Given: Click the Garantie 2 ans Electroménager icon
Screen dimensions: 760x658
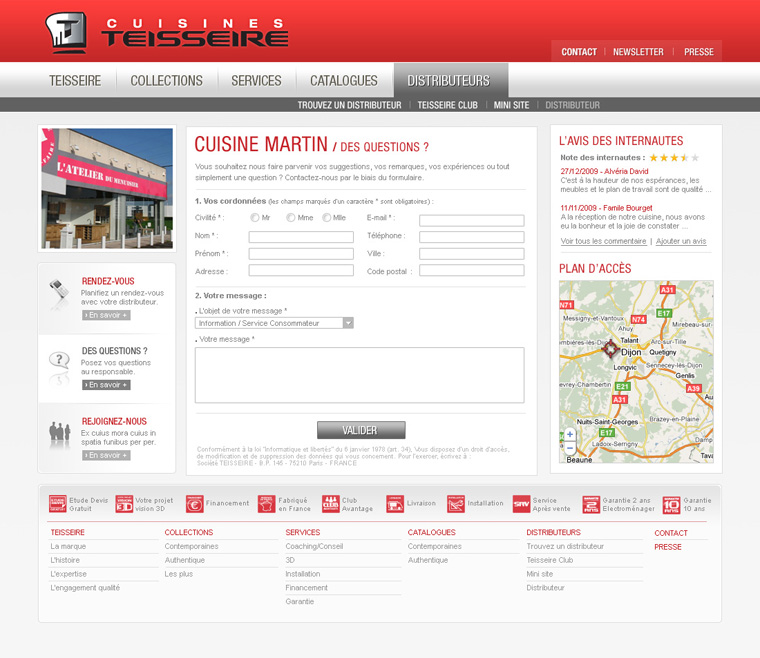Looking at the screenshot, I should 591,504.
